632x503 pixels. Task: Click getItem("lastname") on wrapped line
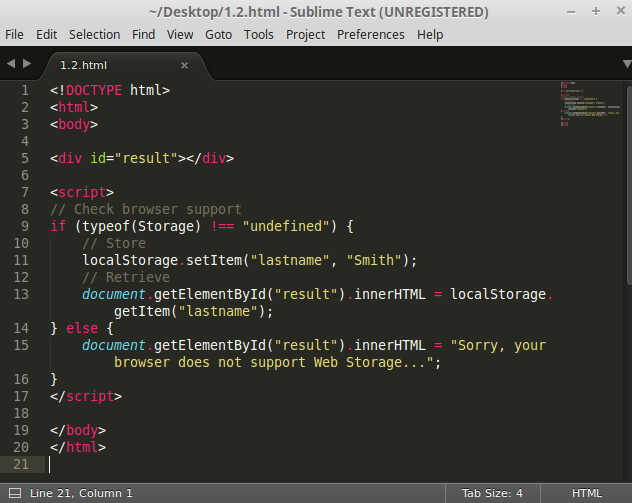tap(189, 311)
